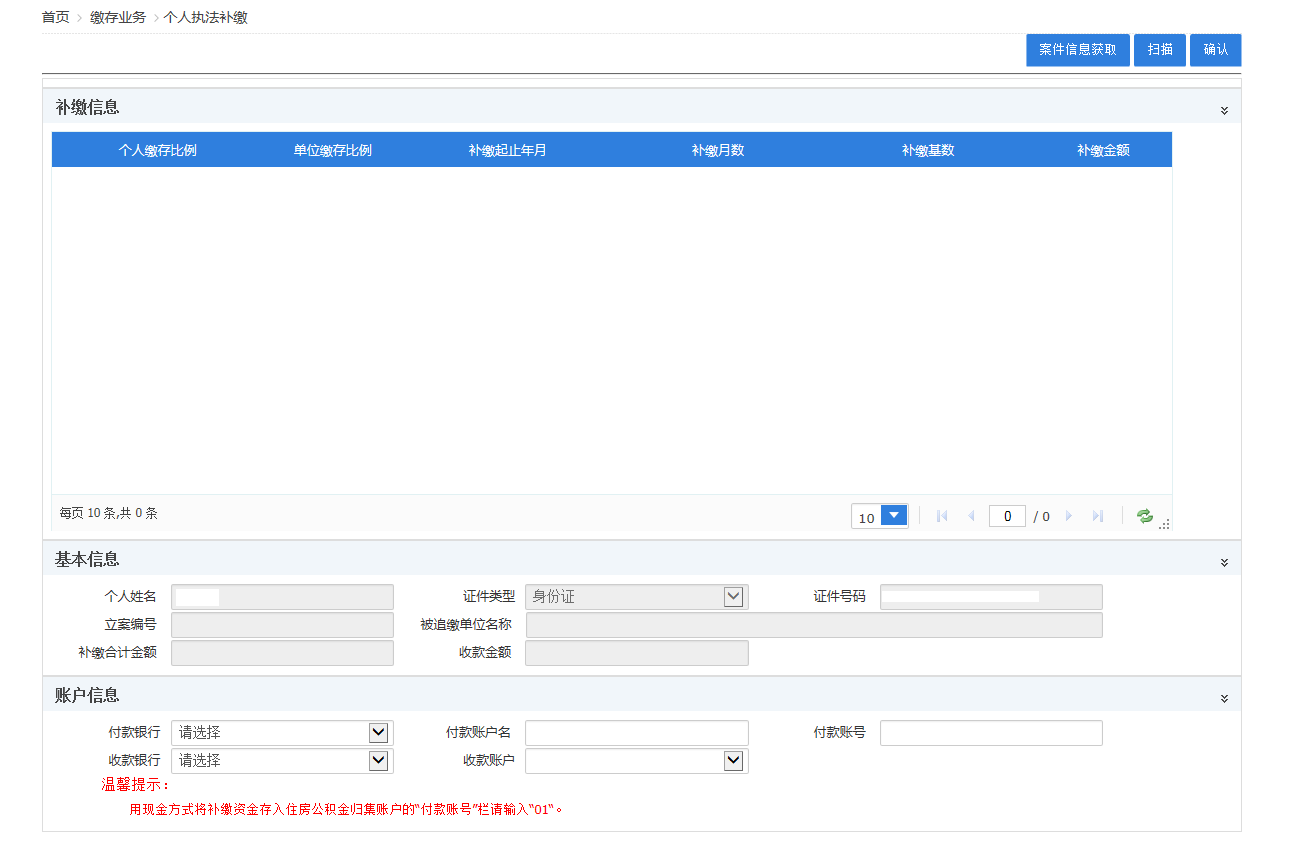Go to first page of table
The height and width of the screenshot is (852, 1306).
click(942, 516)
